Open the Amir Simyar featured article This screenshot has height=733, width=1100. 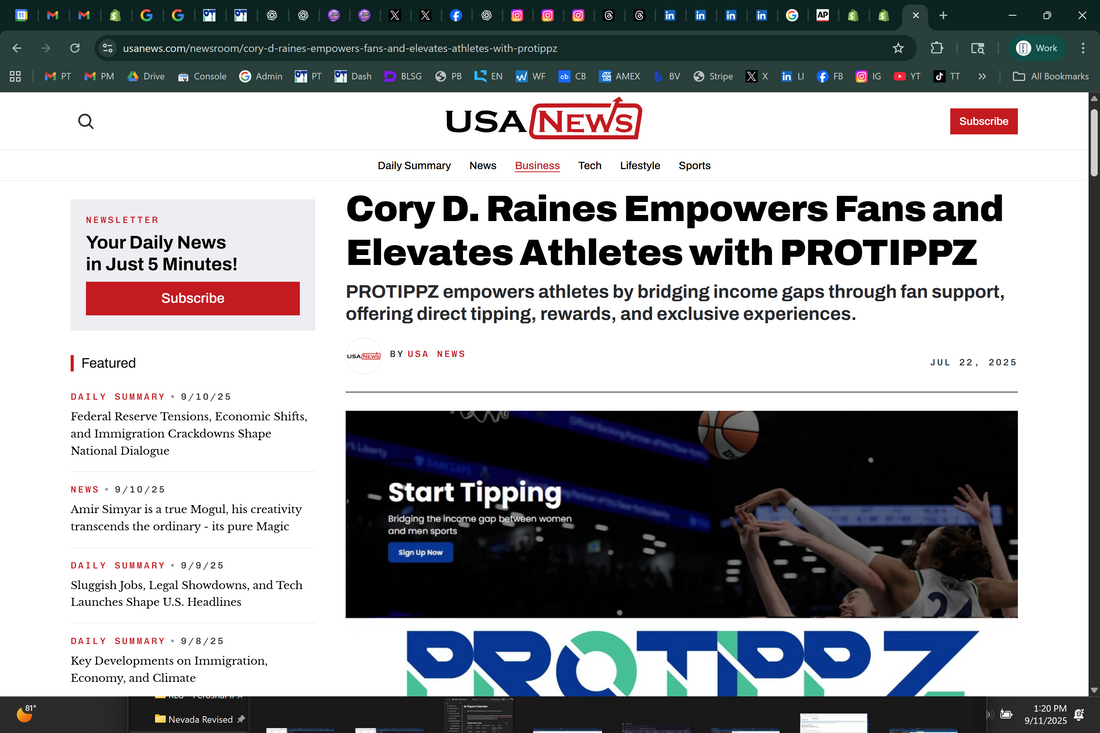coord(186,518)
